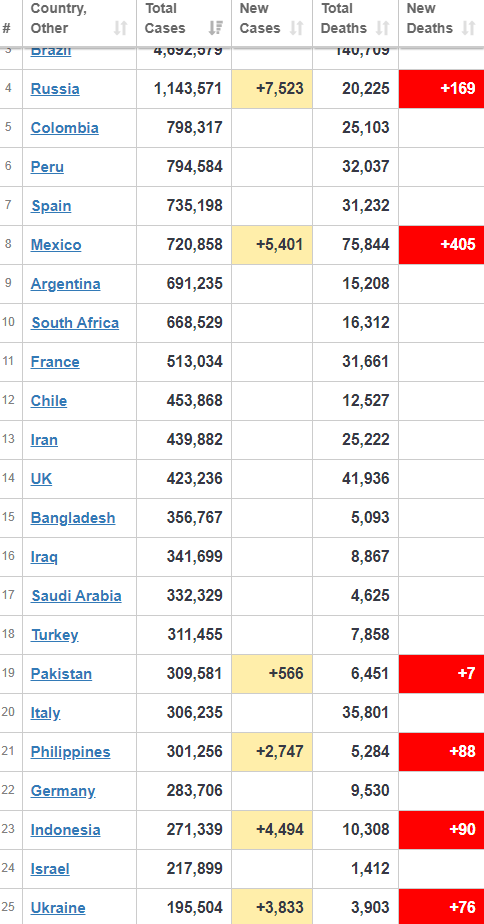Sort by New Deaths column arrows
The height and width of the screenshot is (924, 484).
pyautogui.click(x=469, y=28)
